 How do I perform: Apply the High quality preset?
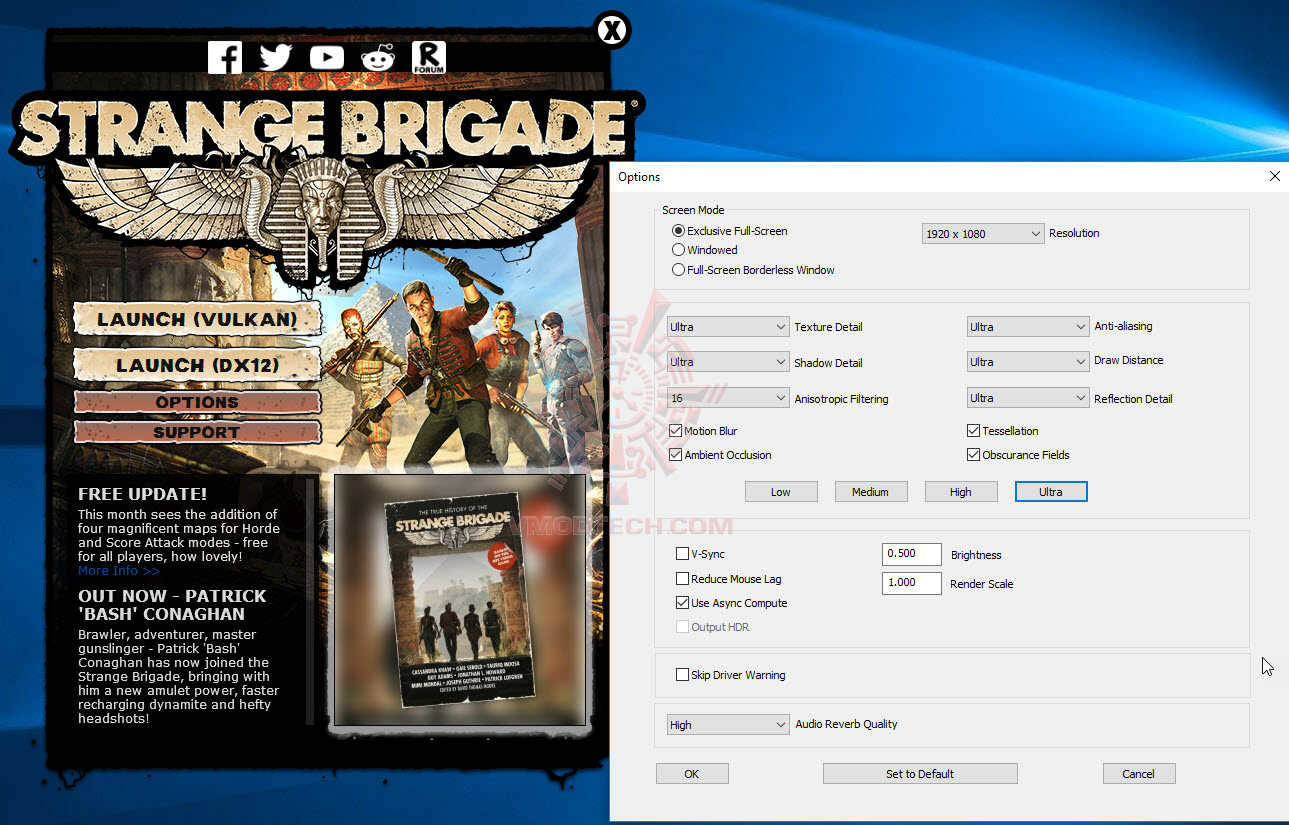click(x=960, y=492)
